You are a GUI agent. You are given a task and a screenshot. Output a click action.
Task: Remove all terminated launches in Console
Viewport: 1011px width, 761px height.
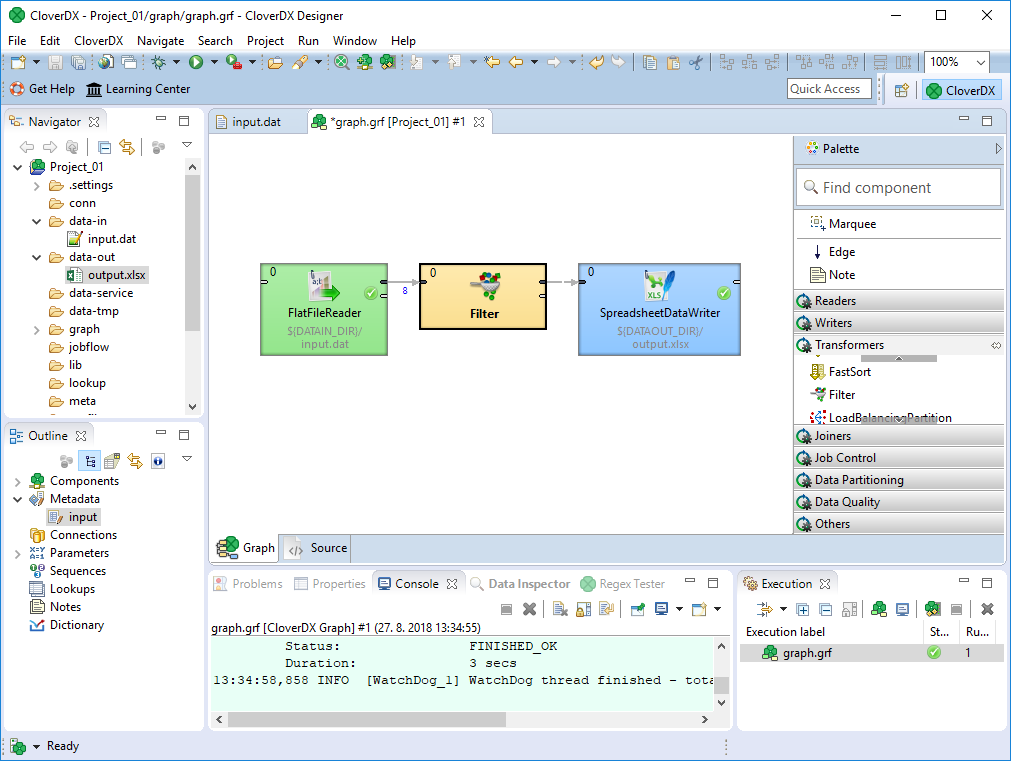[560, 609]
